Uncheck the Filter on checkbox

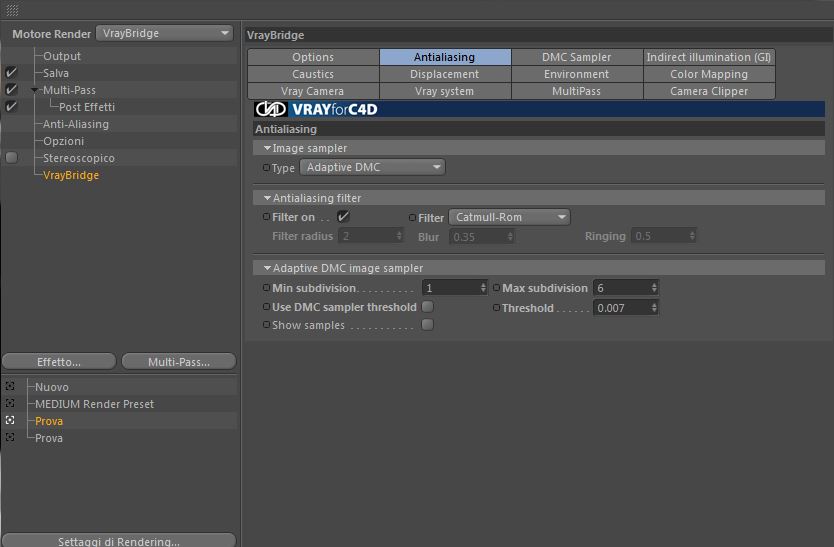343,216
